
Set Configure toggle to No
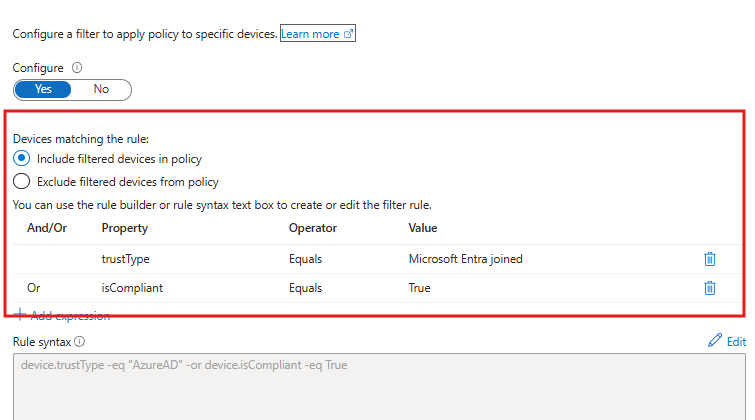click(x=101, y=89)
